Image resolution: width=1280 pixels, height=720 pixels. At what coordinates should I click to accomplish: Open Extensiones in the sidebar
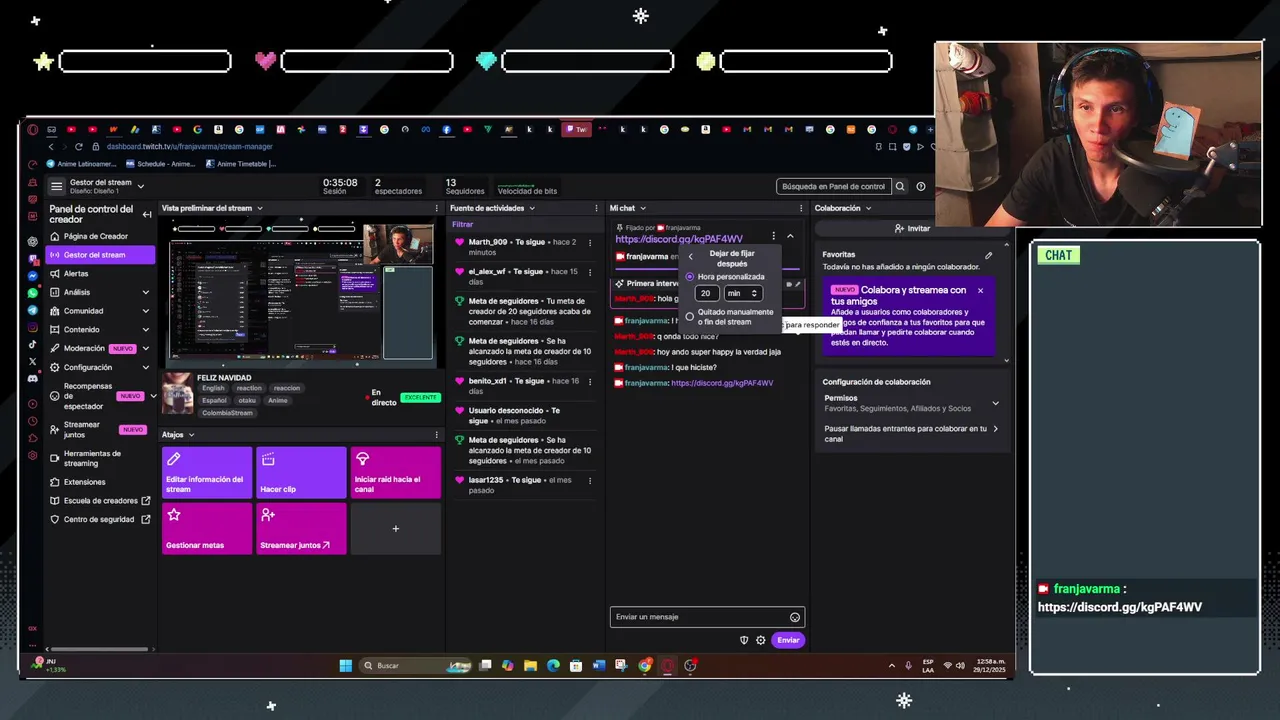(100, 482)
